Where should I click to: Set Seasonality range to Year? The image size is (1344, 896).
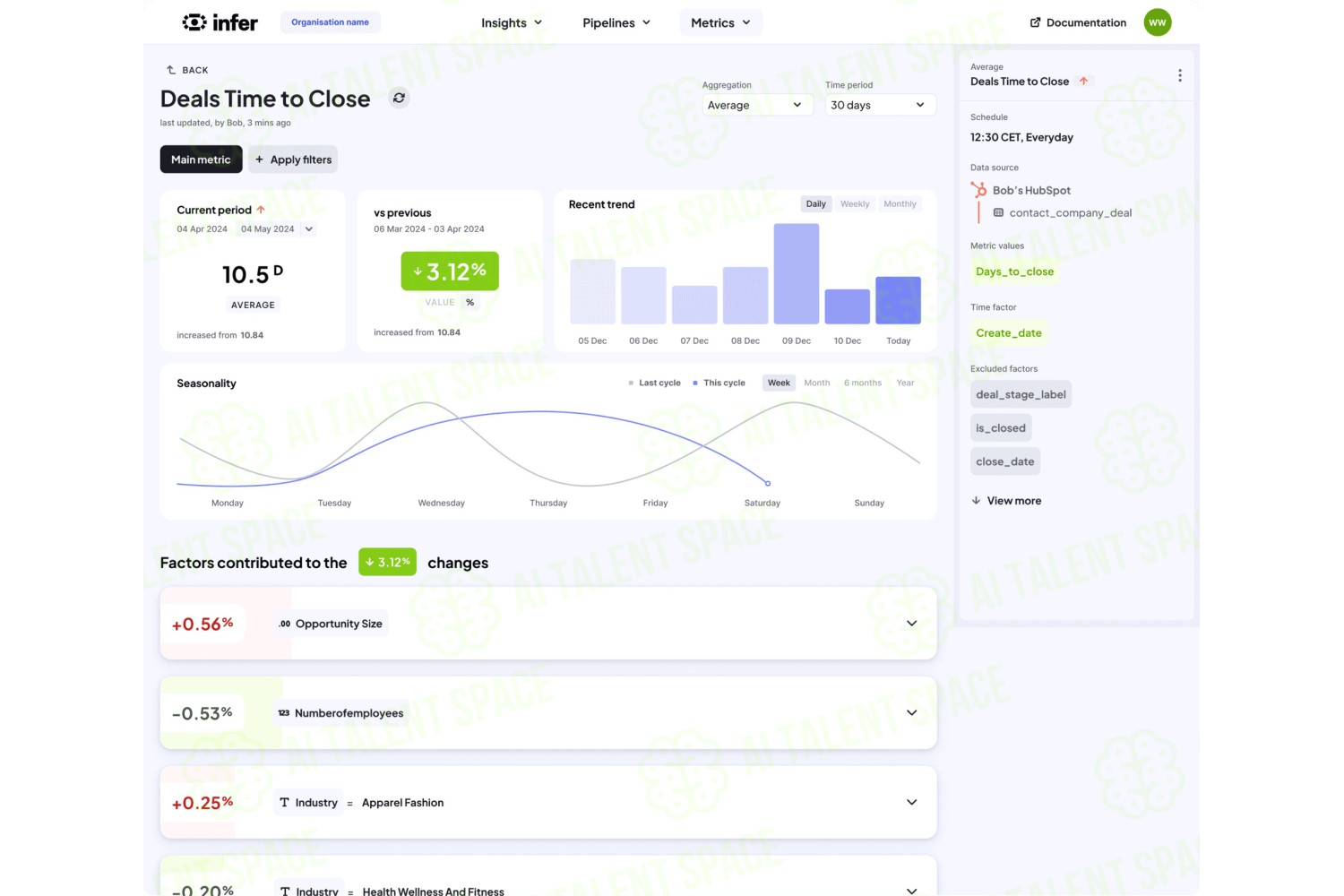(905, 383)
